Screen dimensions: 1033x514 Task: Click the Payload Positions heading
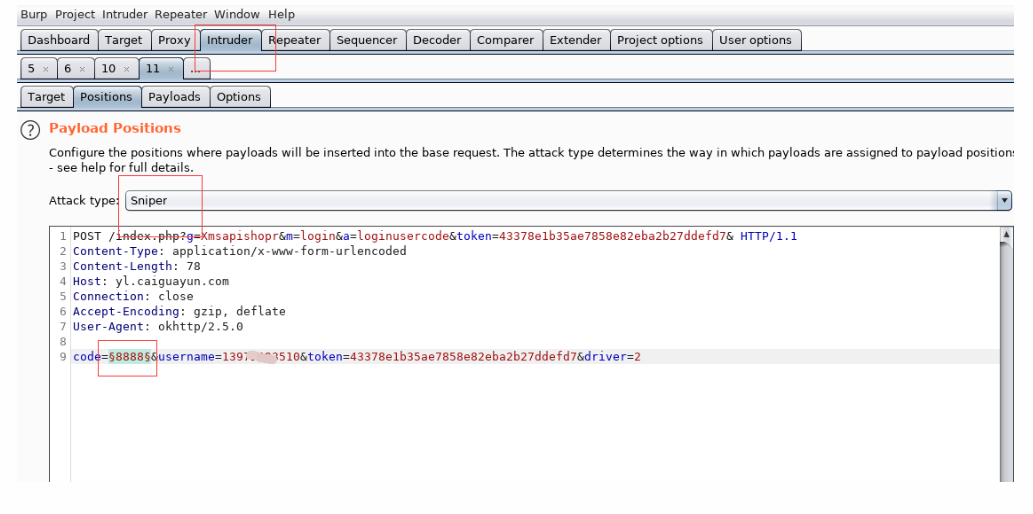tap(115, 128)
